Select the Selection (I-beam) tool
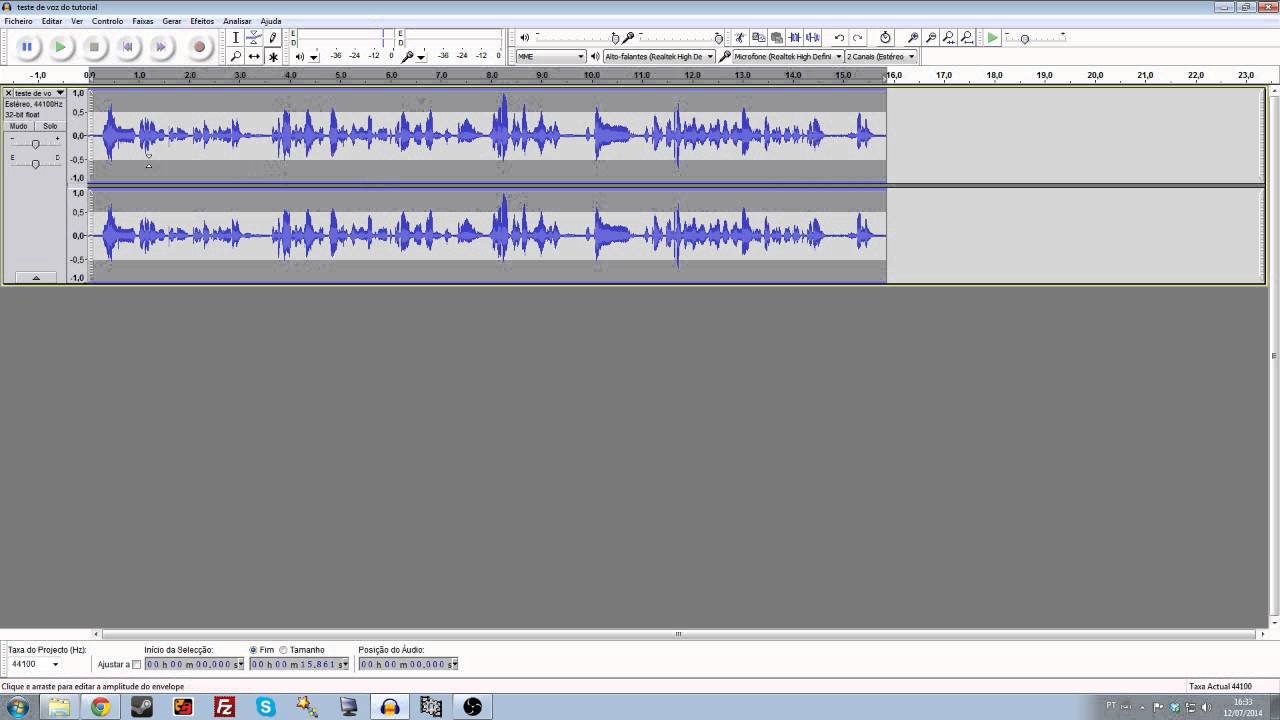This screenshot has width=1280, height=720. coord(236,38)
